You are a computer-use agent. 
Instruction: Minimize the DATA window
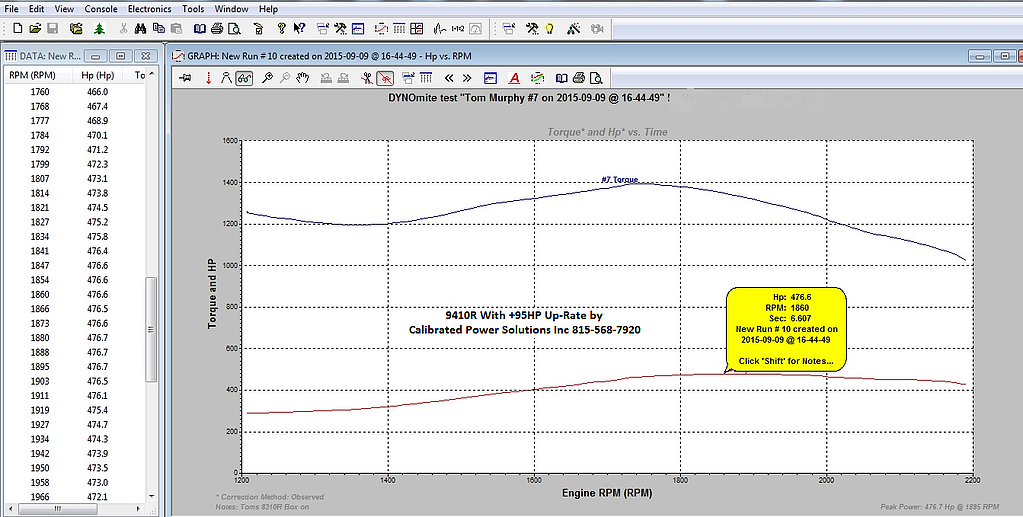[x=97, y=56]
